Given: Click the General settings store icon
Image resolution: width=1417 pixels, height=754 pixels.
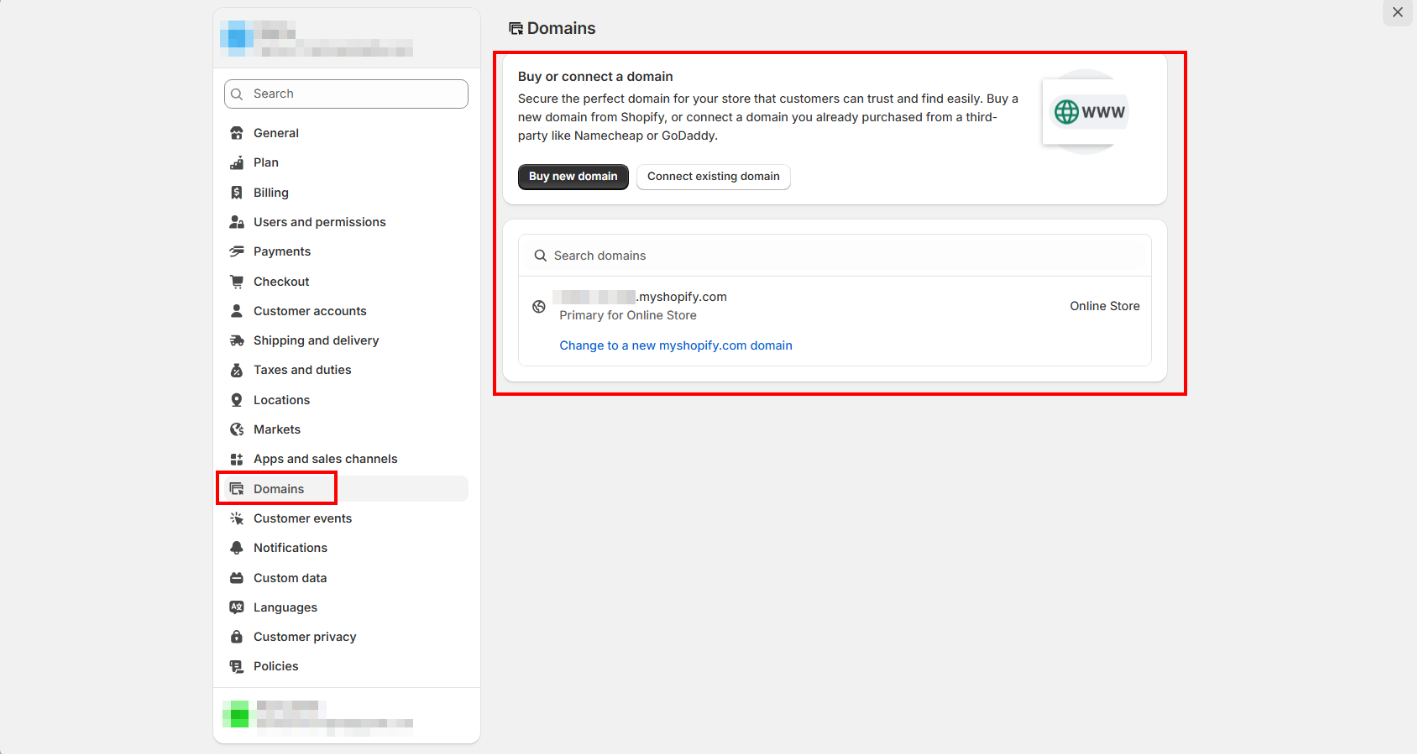Looking at the screenshot, I should pyautogui.click(x=237, y=133).
